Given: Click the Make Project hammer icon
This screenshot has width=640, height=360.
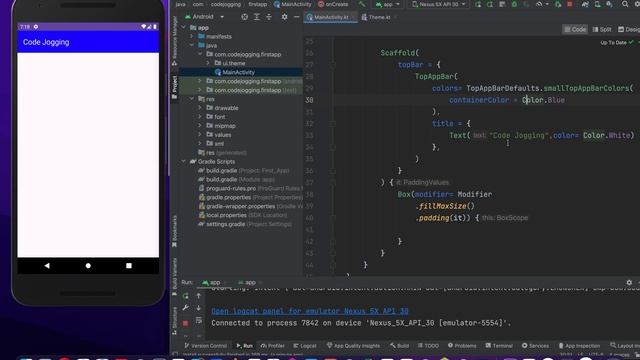Looking at the screenshot, I should tap(362, 4).
